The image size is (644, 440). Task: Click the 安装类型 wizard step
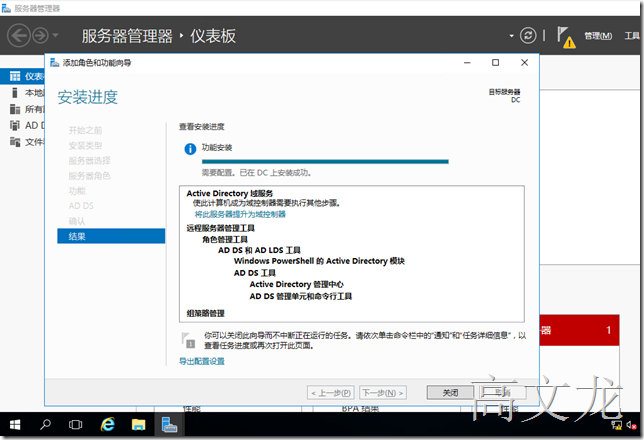coord(85,145)
